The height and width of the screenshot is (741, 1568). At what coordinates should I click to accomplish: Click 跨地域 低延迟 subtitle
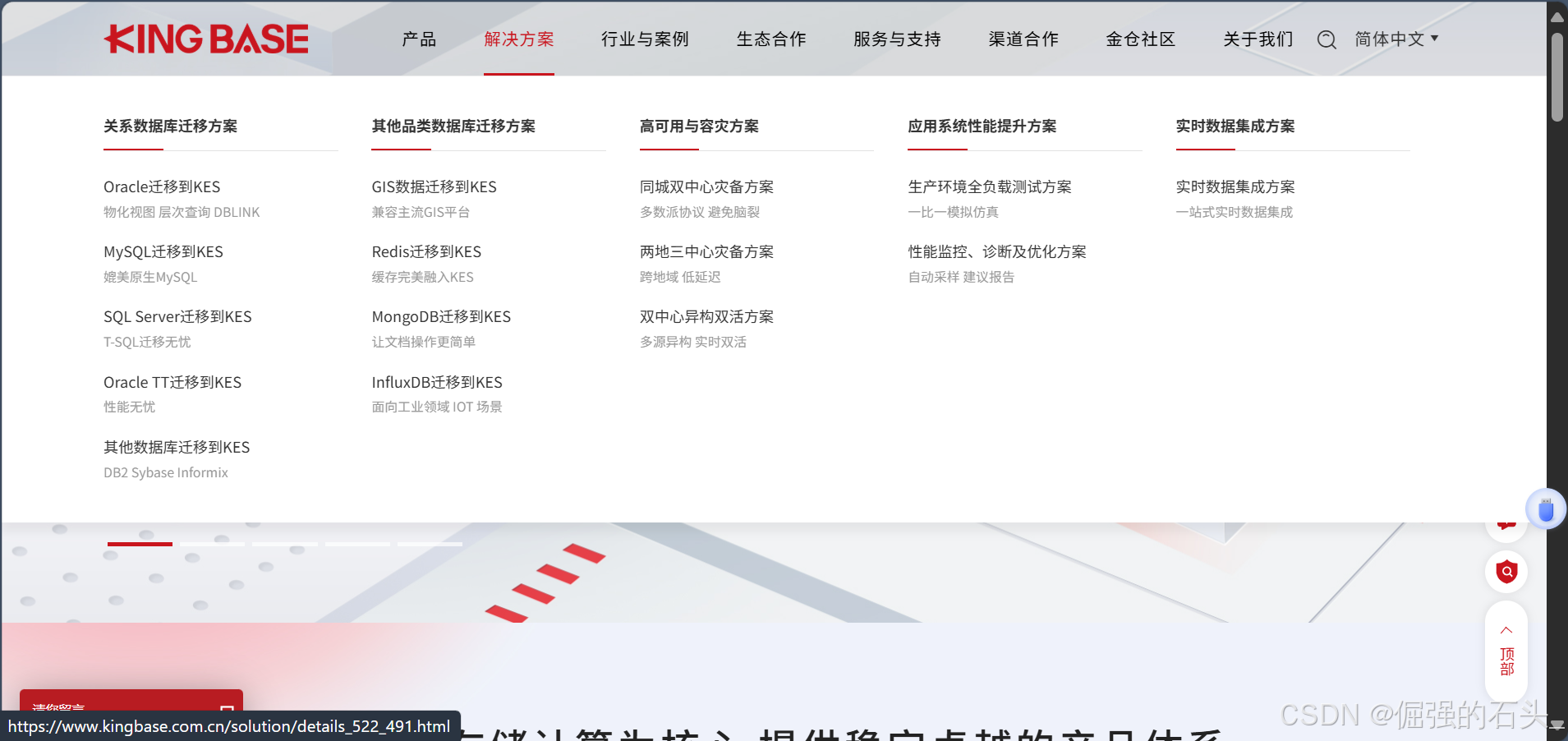[x=680, y=277]
